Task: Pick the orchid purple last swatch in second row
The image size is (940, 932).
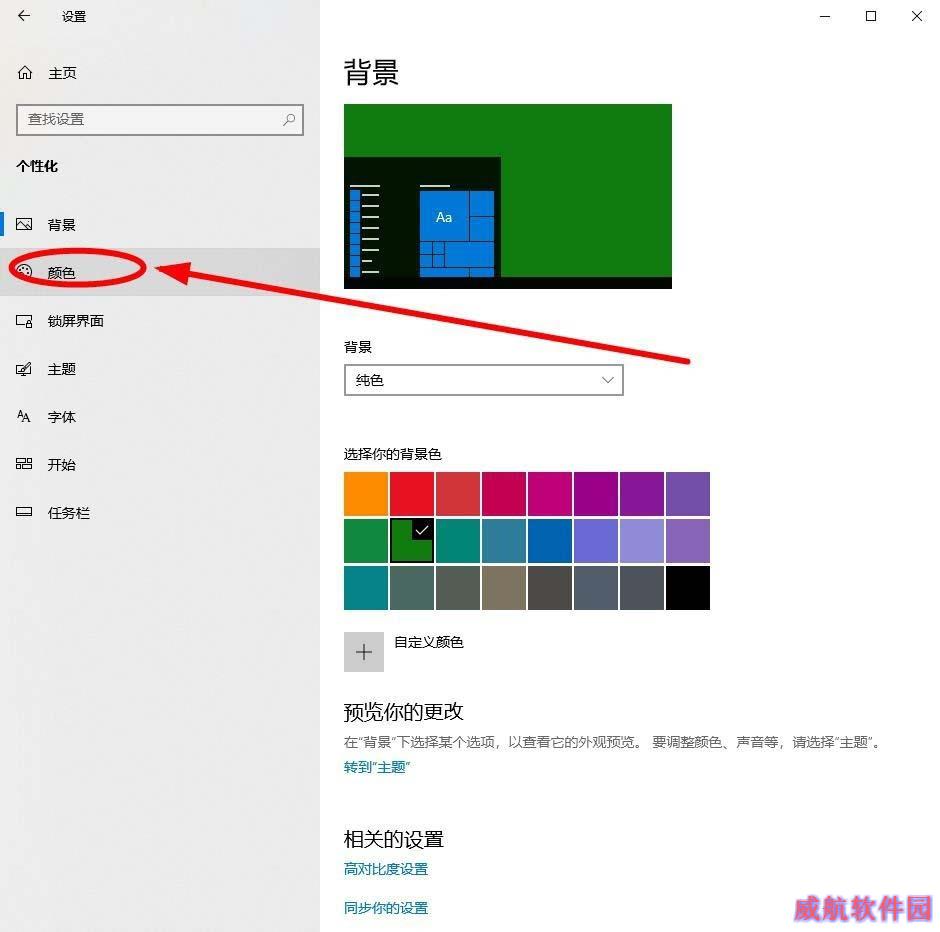Action: click(688, 541)
